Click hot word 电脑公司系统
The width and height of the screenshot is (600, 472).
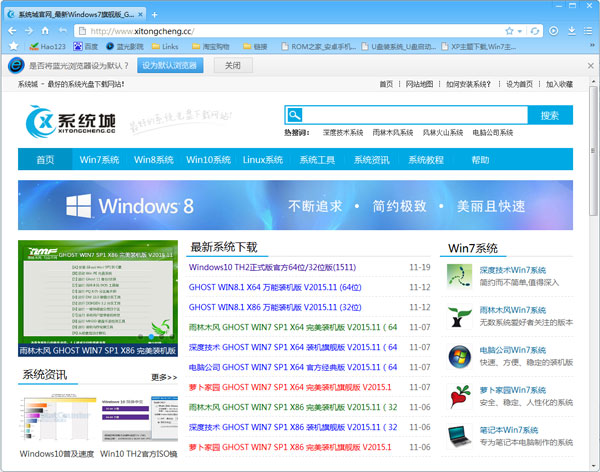[x=492, y=132]
